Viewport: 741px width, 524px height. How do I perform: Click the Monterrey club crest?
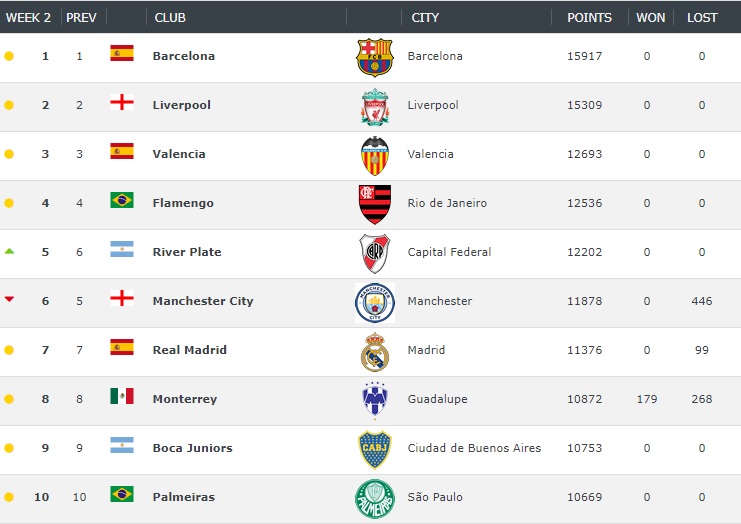pyautogui.click(x=375, y=400)
